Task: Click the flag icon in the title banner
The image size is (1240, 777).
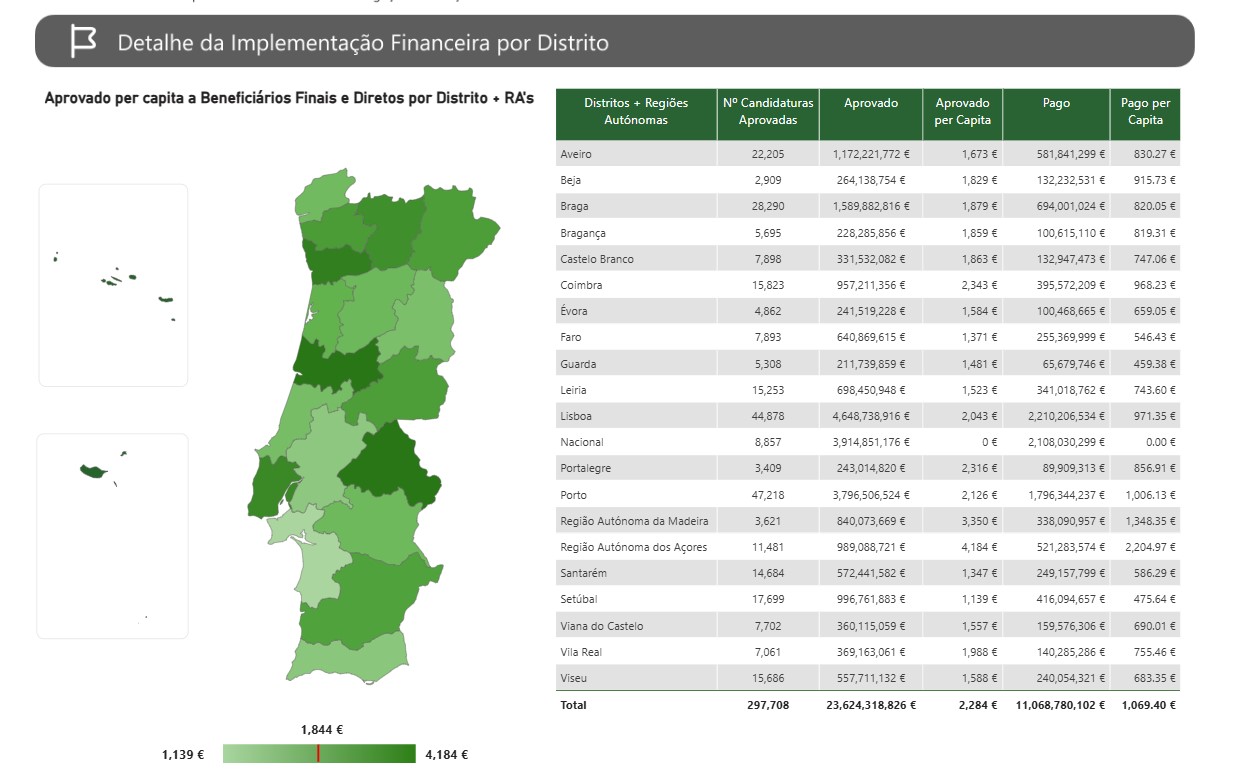Action: 83,42
